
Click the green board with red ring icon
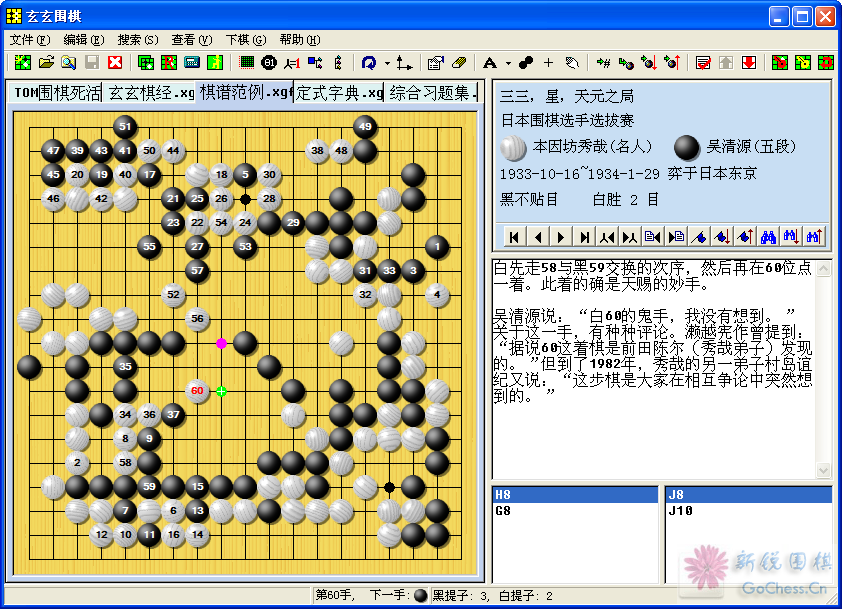pyautogui.click(x=826, y=62)
